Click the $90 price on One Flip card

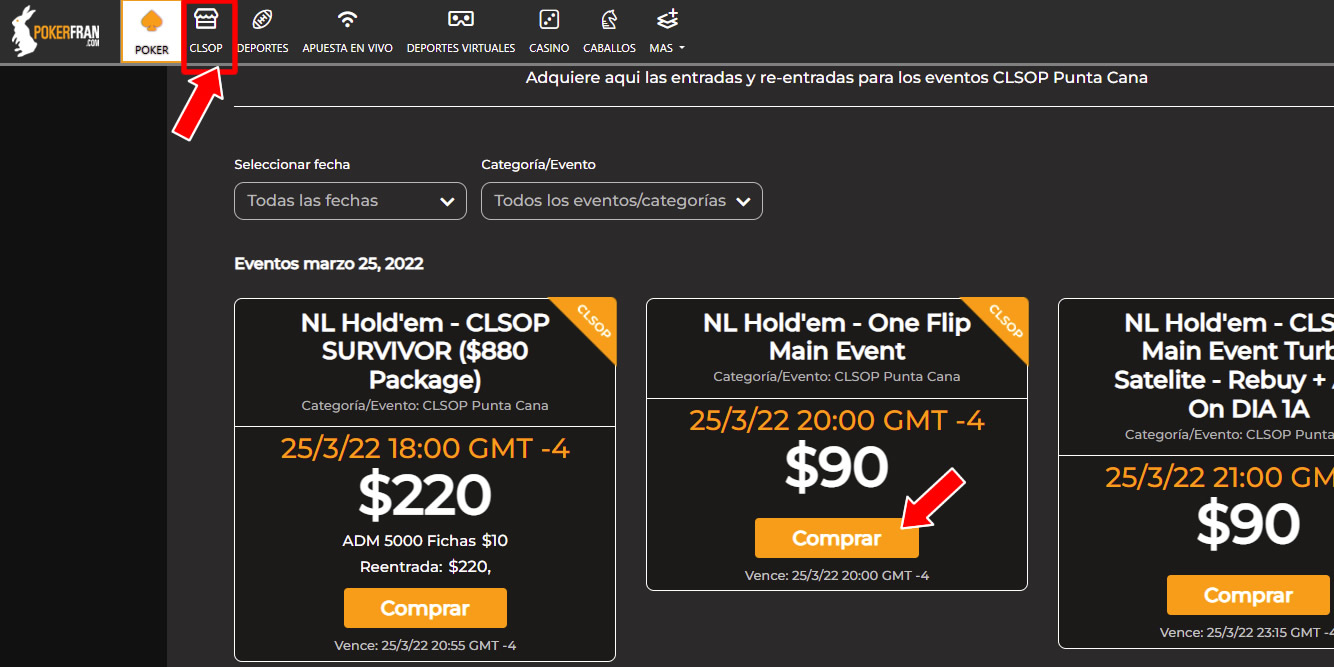[836, 468]
